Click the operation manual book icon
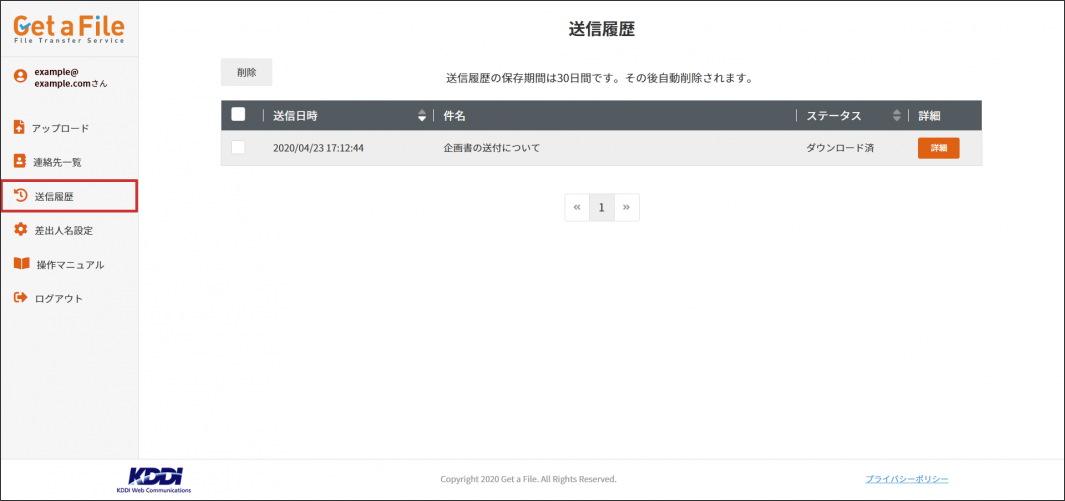1065x501 pixels. tap(20, 264)
